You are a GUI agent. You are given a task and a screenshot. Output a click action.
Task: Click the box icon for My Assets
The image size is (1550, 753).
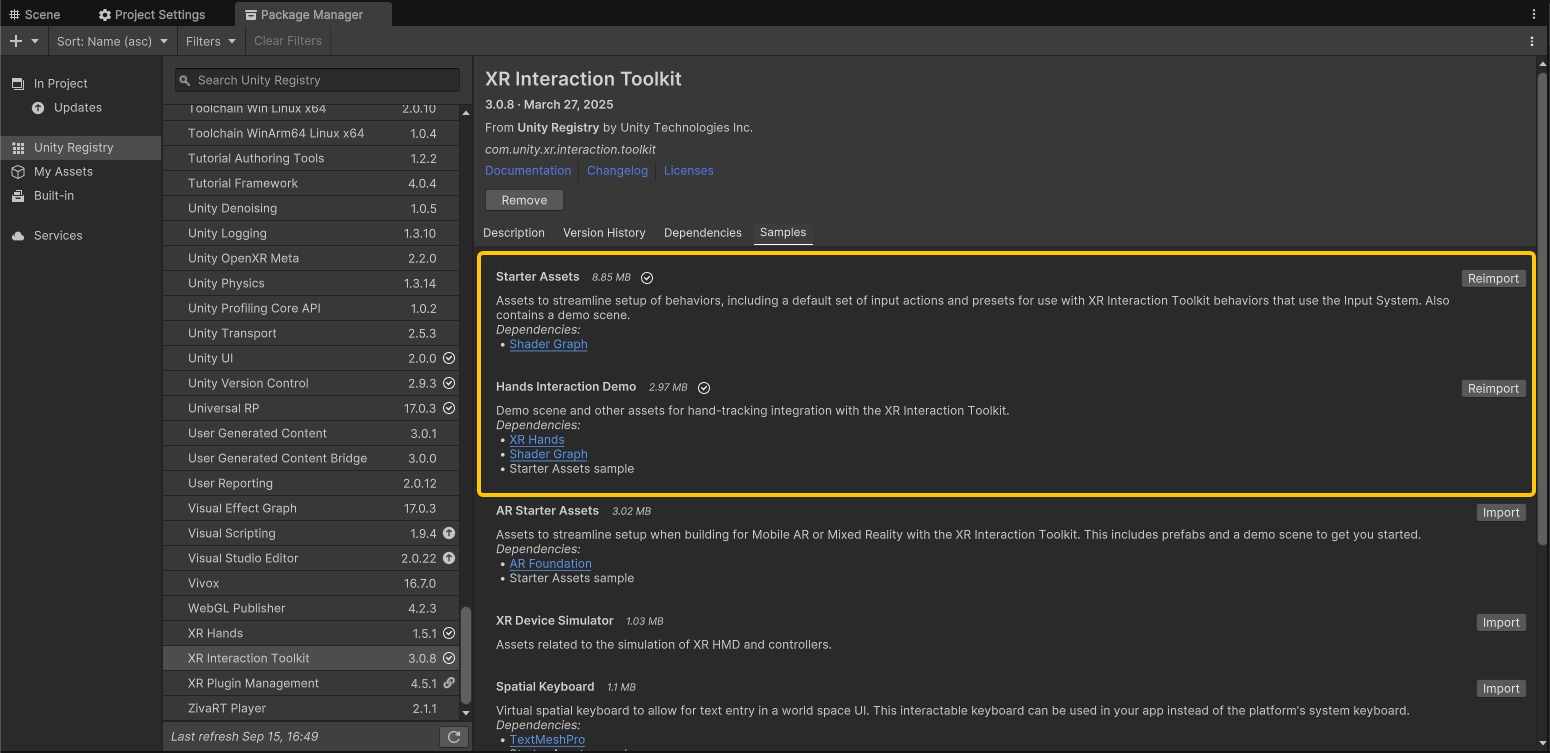click(17, 172)
